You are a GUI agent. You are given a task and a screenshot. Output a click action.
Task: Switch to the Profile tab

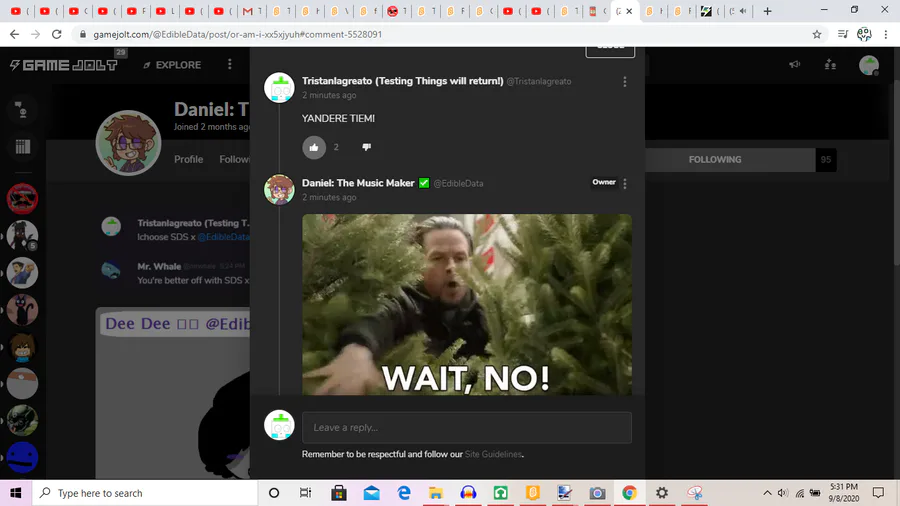coord(188,159)
